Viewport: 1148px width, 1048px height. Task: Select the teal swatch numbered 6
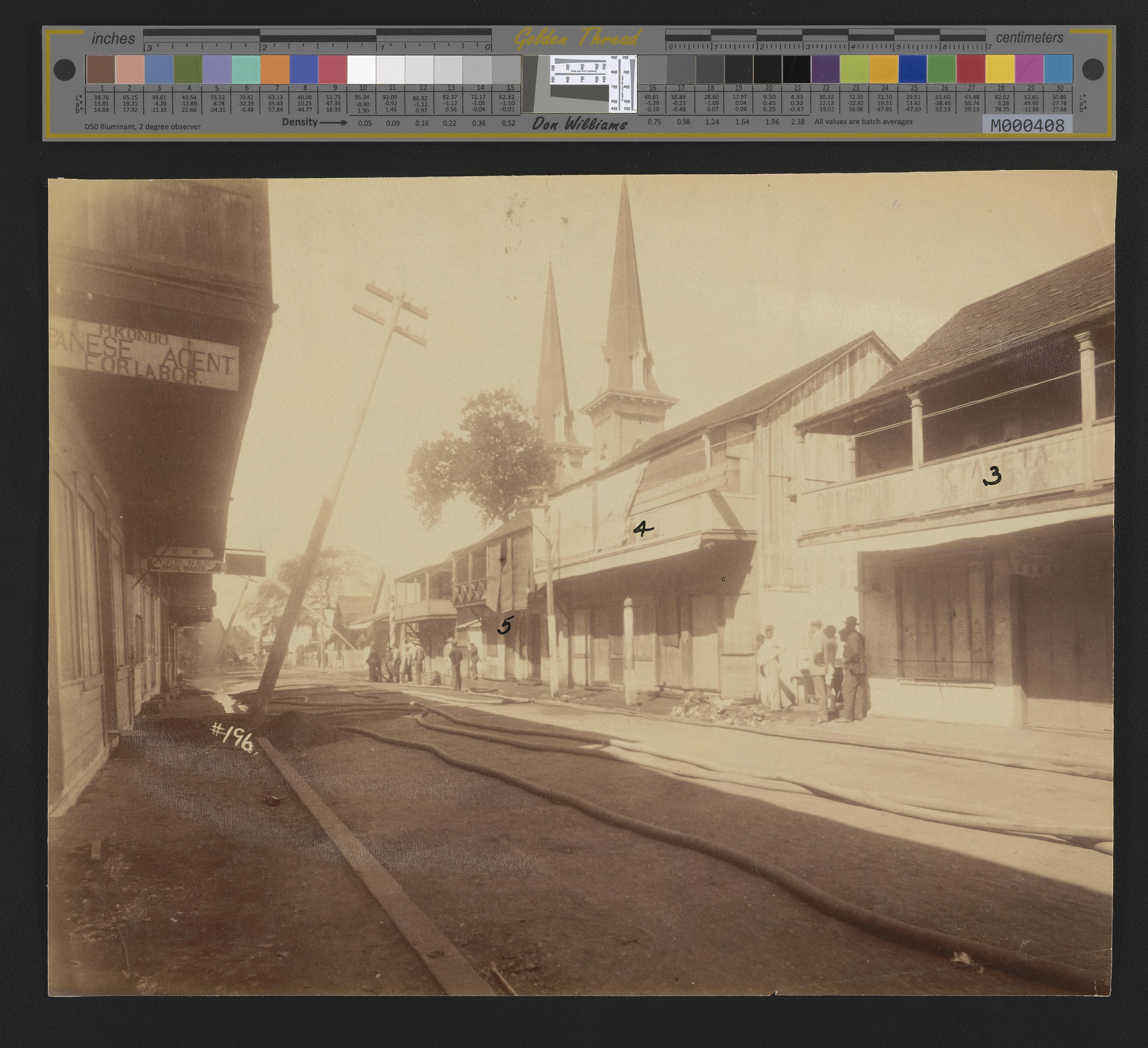click(246, 70)
